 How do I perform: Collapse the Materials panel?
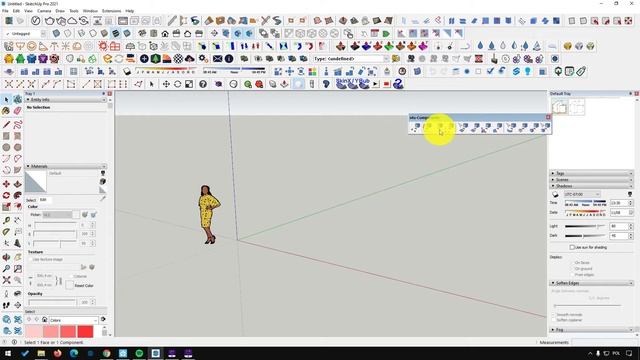coord(66,166)
